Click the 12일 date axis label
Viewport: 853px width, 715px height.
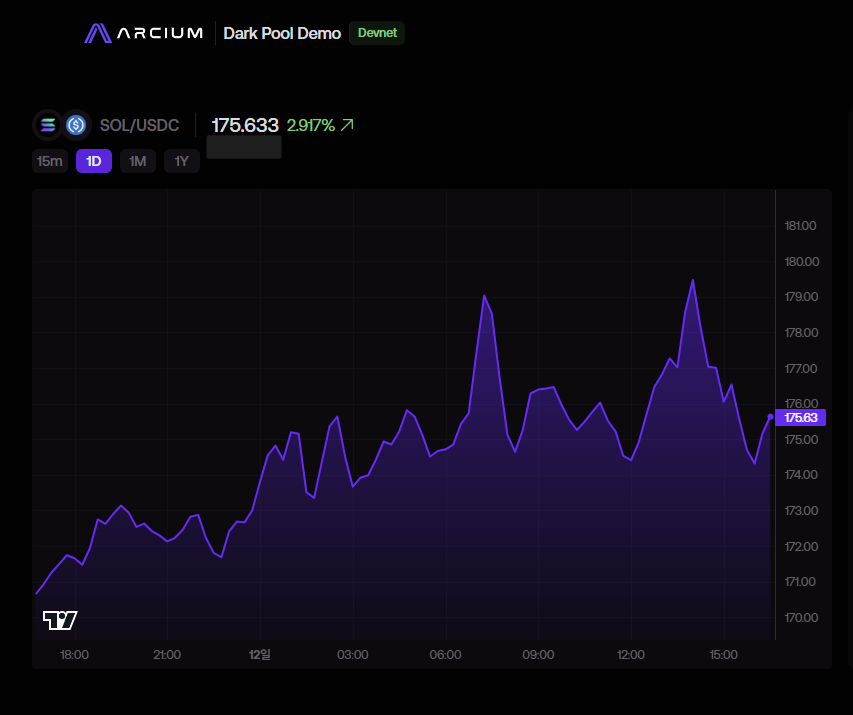tap(259, 655)
